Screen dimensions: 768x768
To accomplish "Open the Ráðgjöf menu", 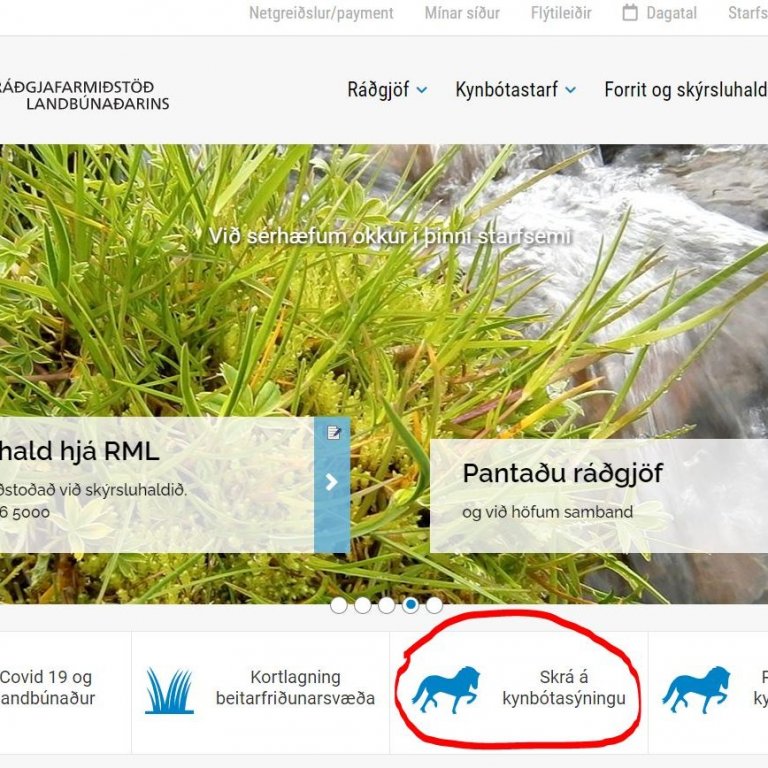I will point(378,90).
